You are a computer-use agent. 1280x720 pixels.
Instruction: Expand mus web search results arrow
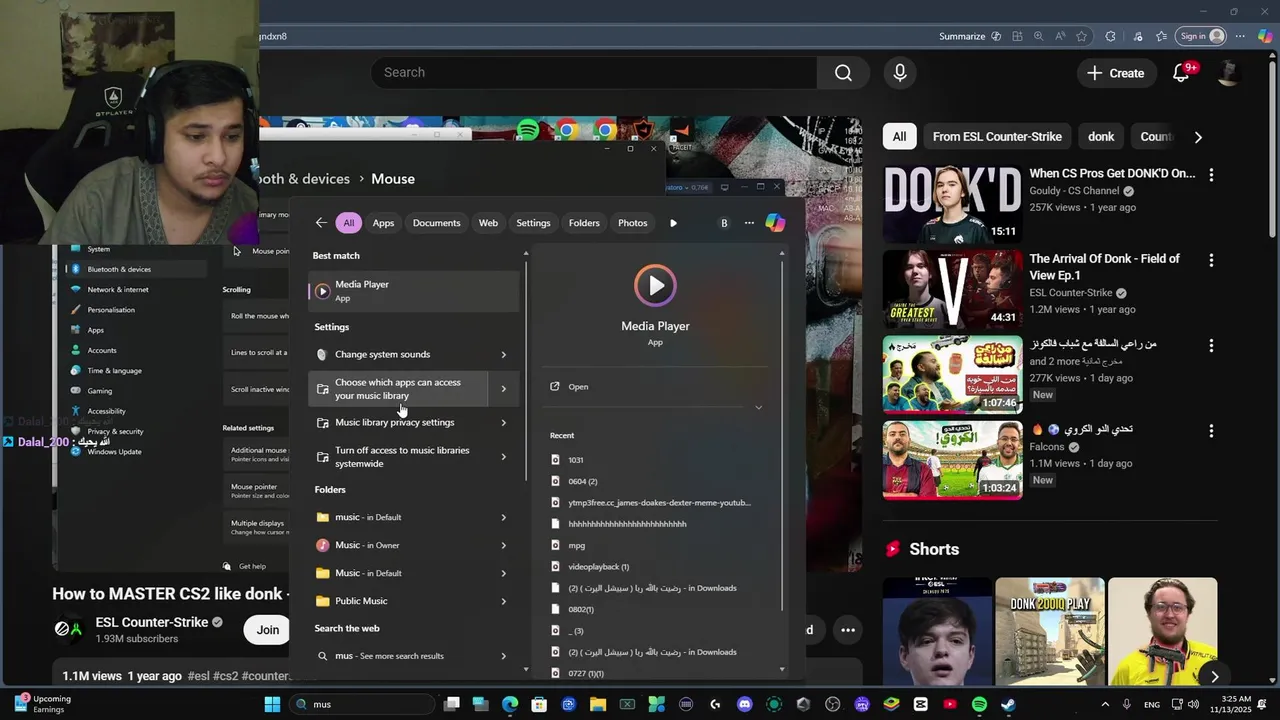(x=503, y=656)
